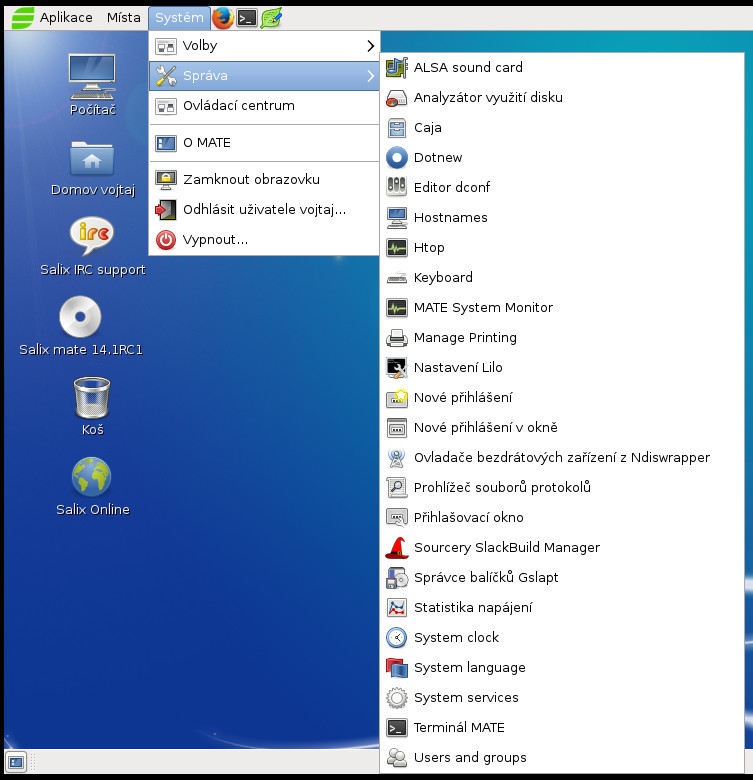The image size is (753, 780).
Task: Open Statistika napájení
Action: point(562,607)
